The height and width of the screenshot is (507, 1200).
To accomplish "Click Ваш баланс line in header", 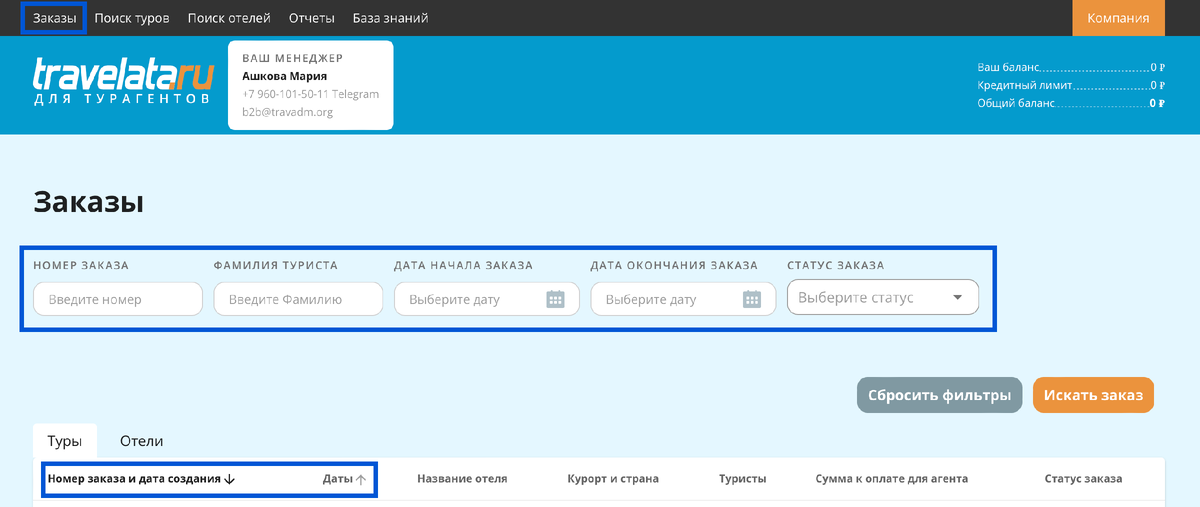I will pos(1071,68).
